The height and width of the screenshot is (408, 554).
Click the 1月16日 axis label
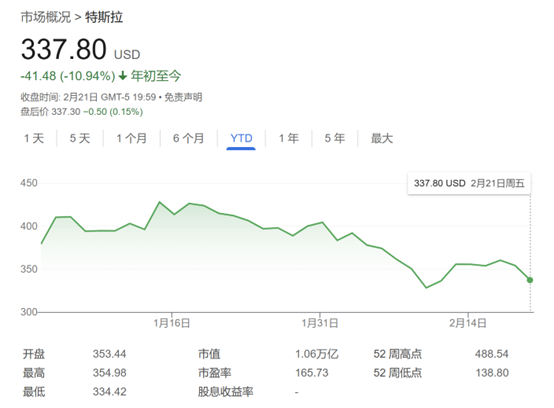(172, 323)
